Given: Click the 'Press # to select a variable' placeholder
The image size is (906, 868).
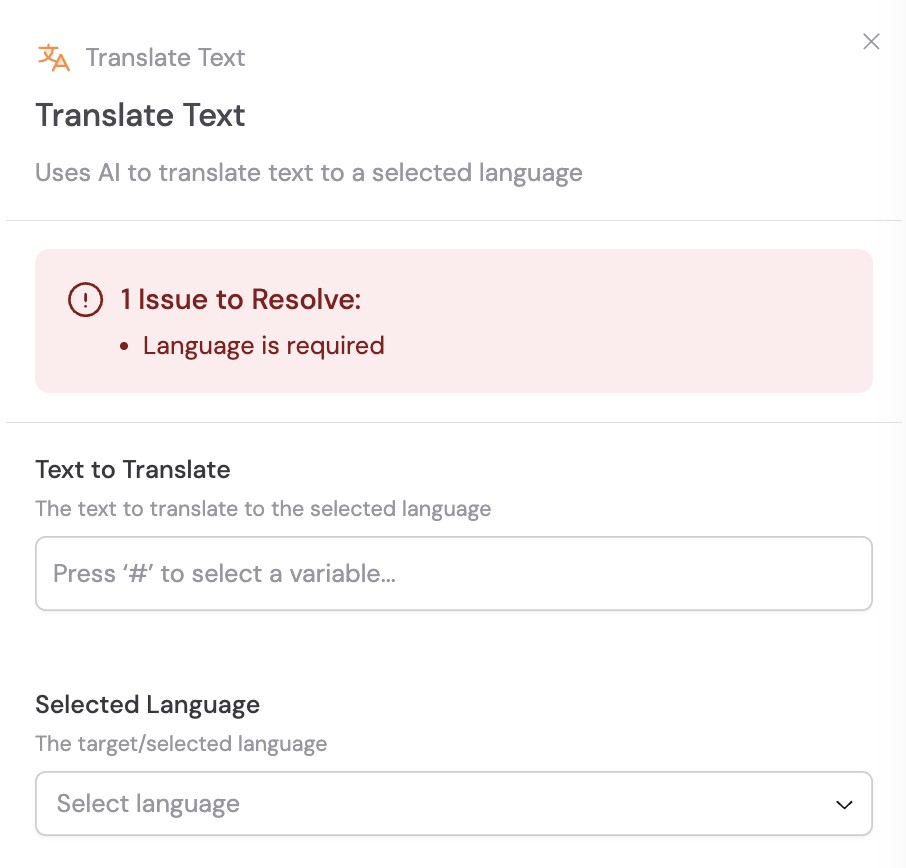Looking at the screenshot, I should tap(225, 573).
